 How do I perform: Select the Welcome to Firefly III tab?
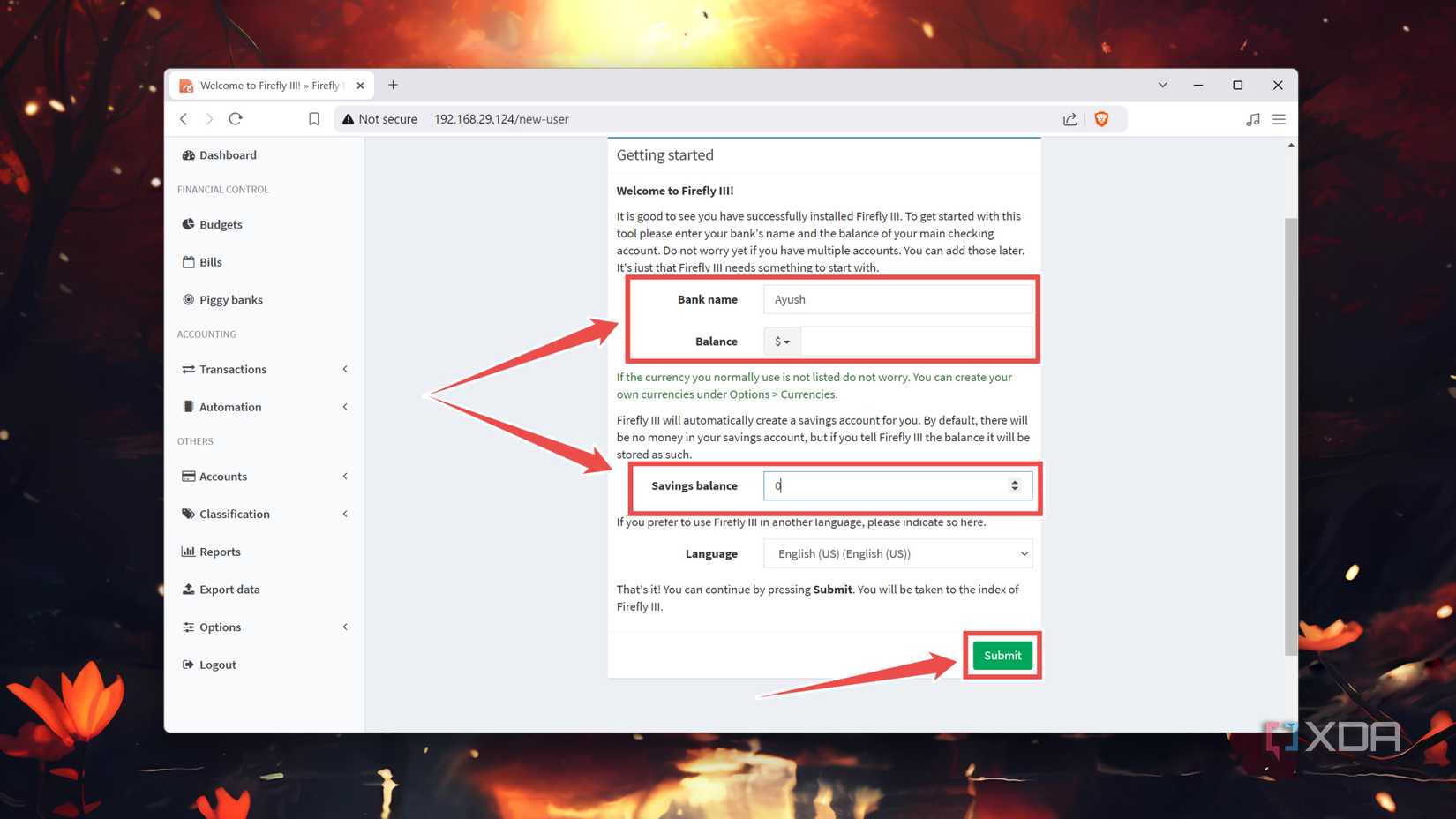point(271,86)
